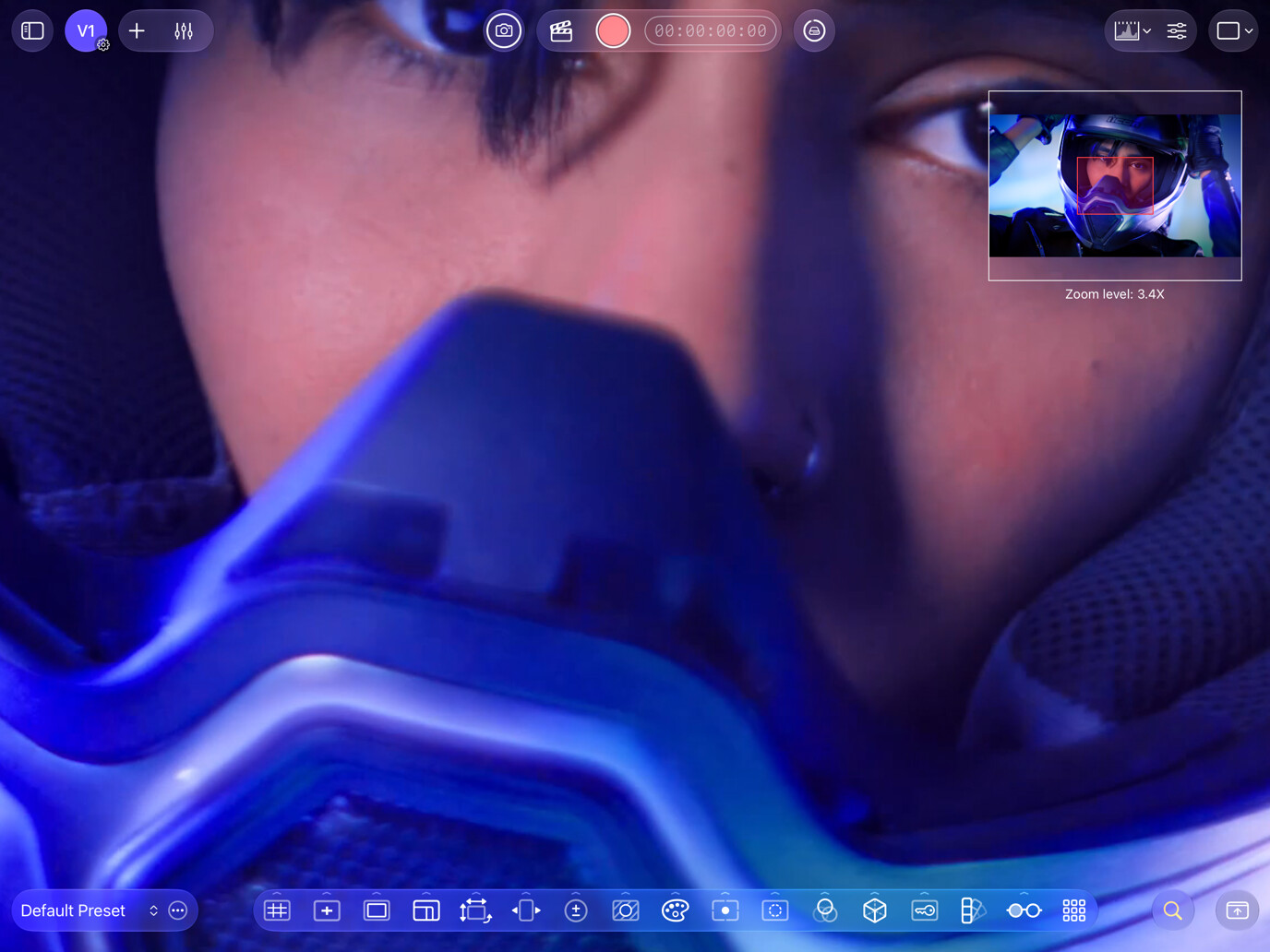This screenshot has height=952, width=1270.
Task: Click the red zoom region box in navigator
Action: tap(1115, 185)
